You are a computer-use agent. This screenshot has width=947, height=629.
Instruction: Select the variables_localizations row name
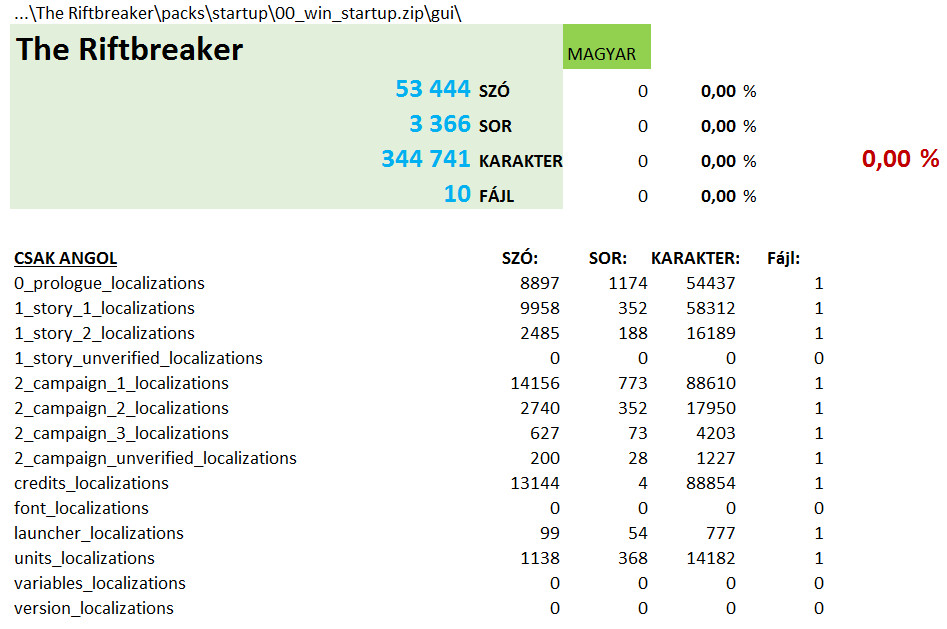tap(100, 583)
